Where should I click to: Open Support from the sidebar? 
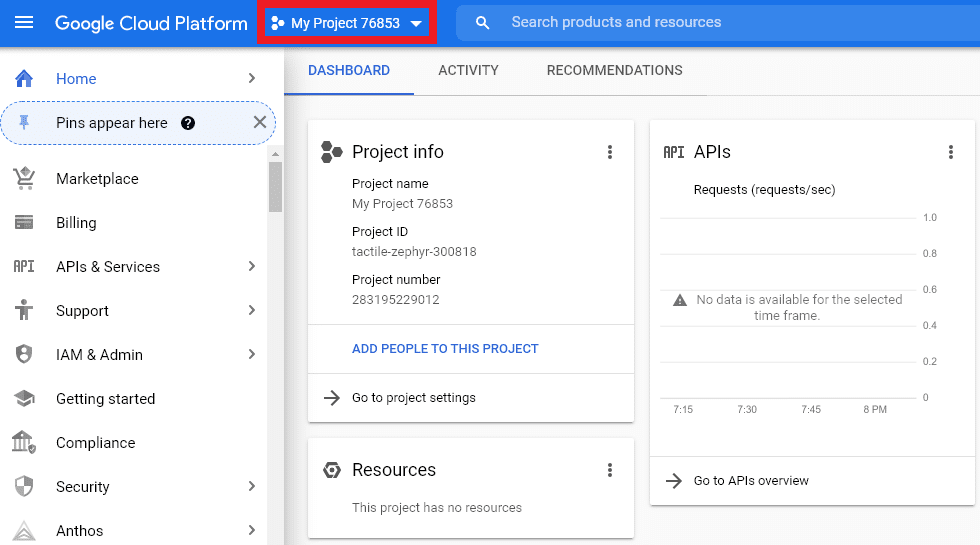[x=82, y=311]
